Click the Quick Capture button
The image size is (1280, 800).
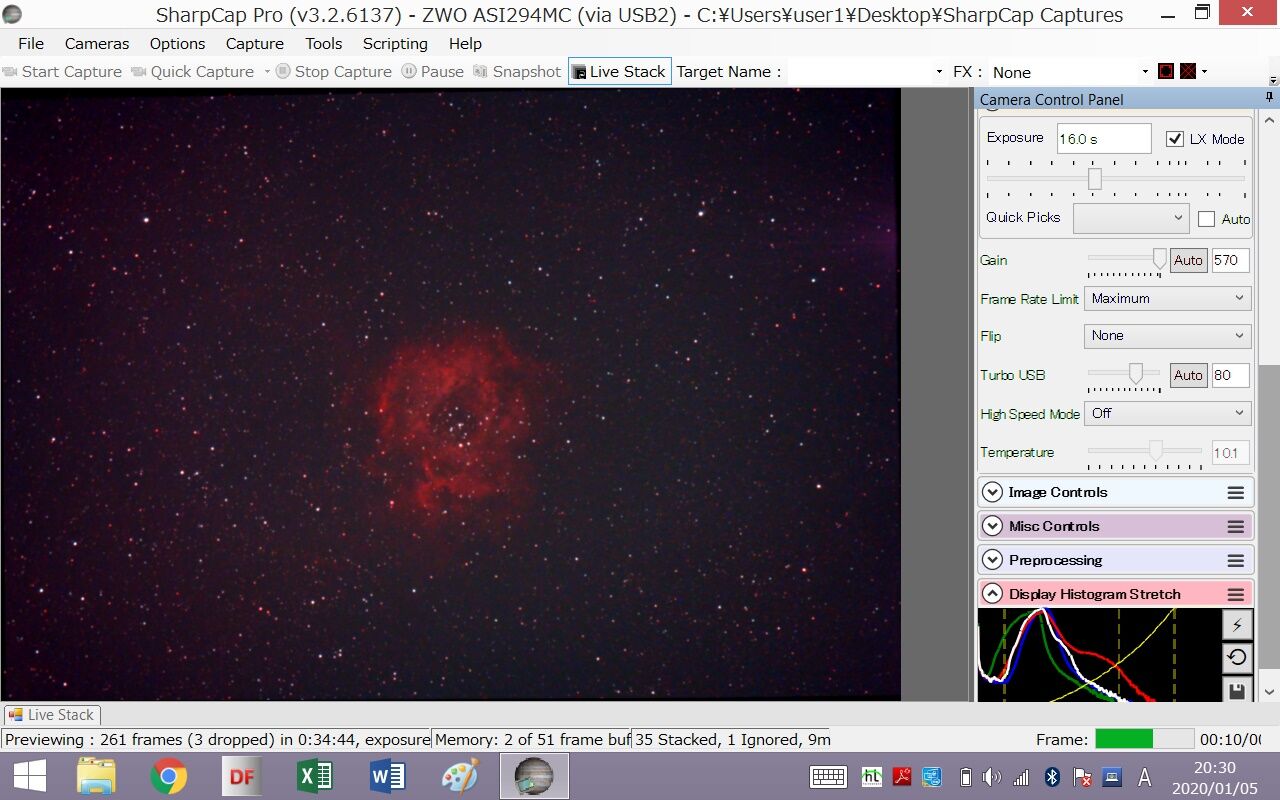pyautogui.click(x=193, y=71)
